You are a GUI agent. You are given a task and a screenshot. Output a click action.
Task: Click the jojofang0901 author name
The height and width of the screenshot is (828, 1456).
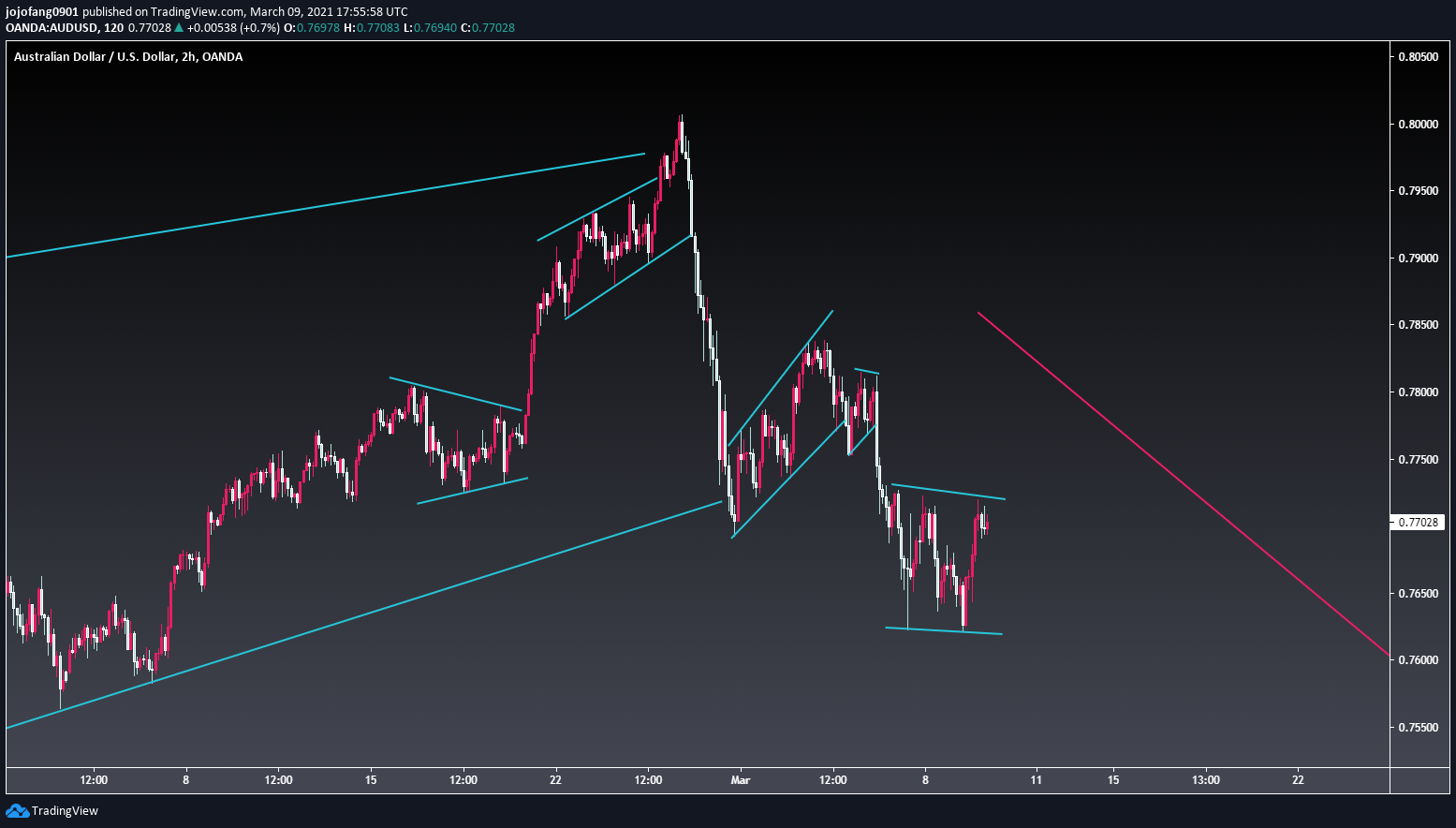coord(42,11)
